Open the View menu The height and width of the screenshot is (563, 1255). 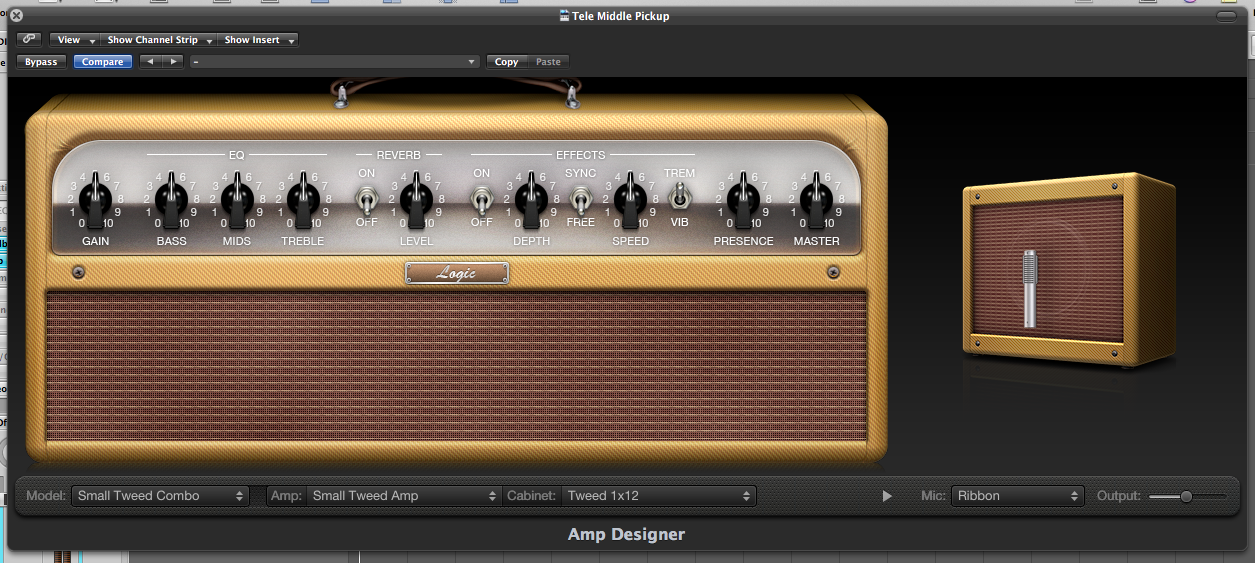click(74, 40)
